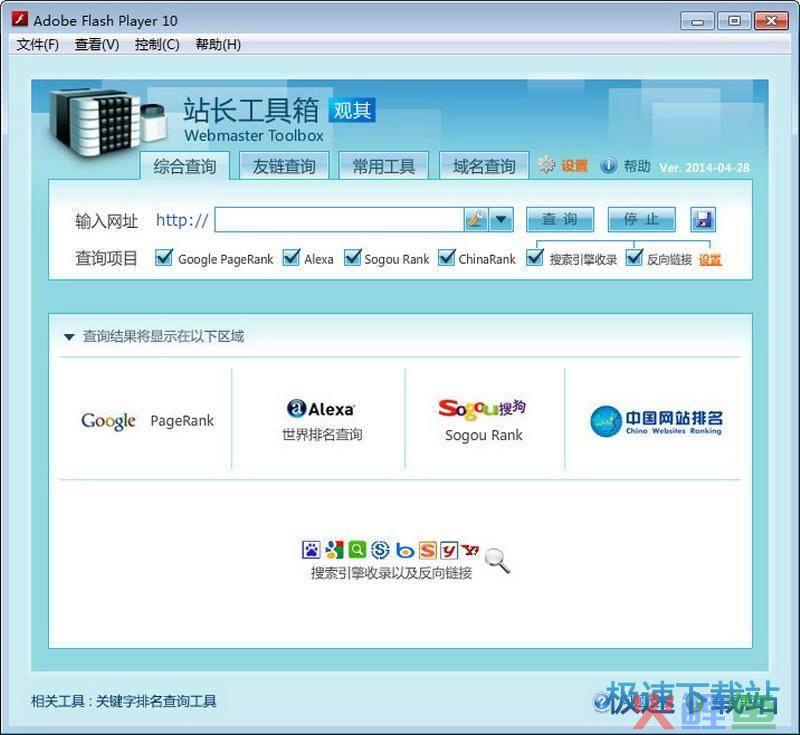The height and width of the screenshot is (735, 800).
Task: Click the save floppy disk icon
Action: (703, 220)
